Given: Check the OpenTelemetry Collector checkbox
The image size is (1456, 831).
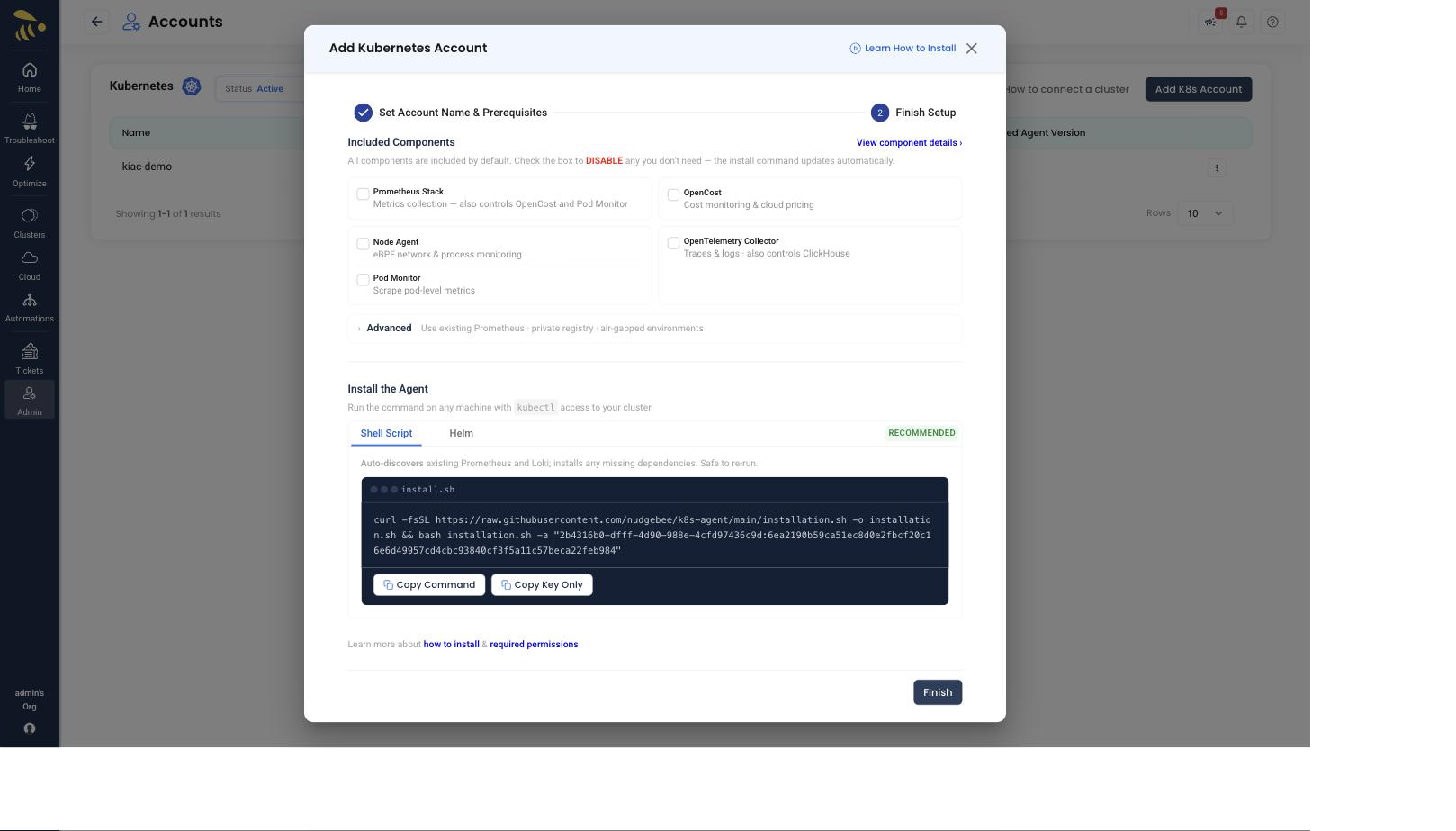Looking at the screenshot, I should tap(673, 243).
